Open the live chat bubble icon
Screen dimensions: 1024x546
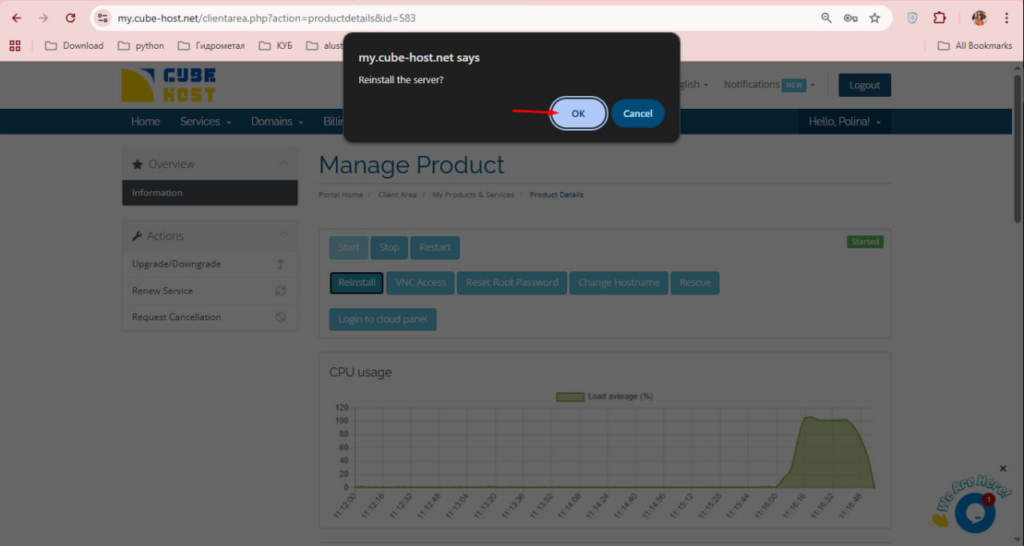coord(973,511)
